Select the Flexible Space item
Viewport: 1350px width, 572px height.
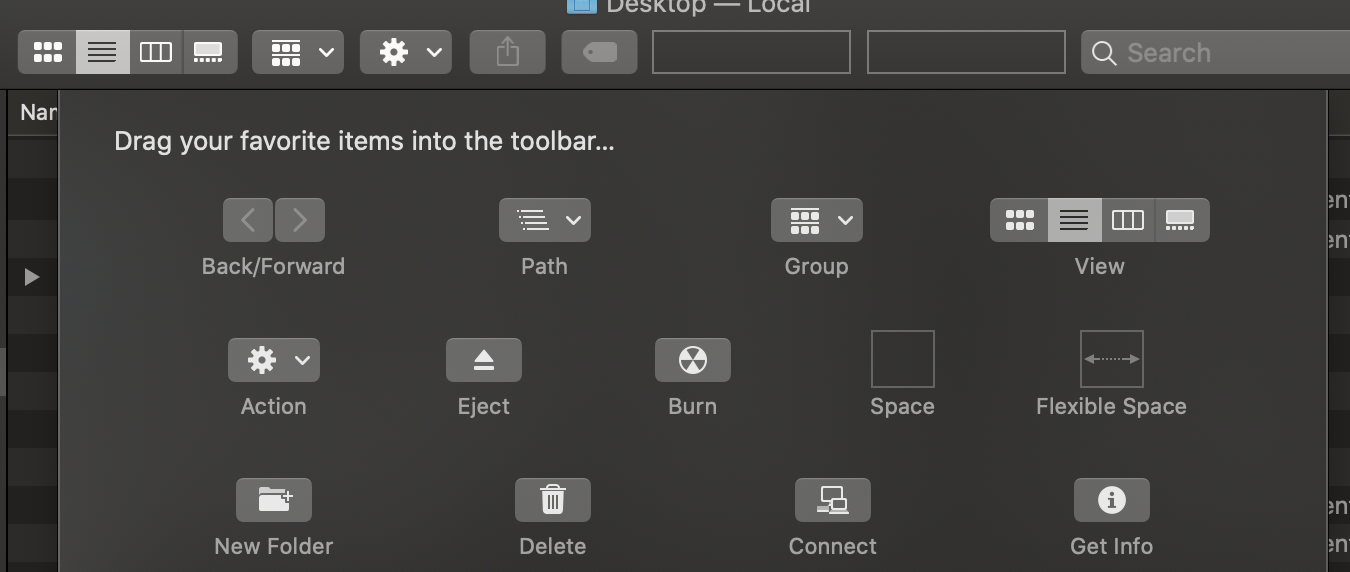pyautogui.click(x=1112, y=359)
